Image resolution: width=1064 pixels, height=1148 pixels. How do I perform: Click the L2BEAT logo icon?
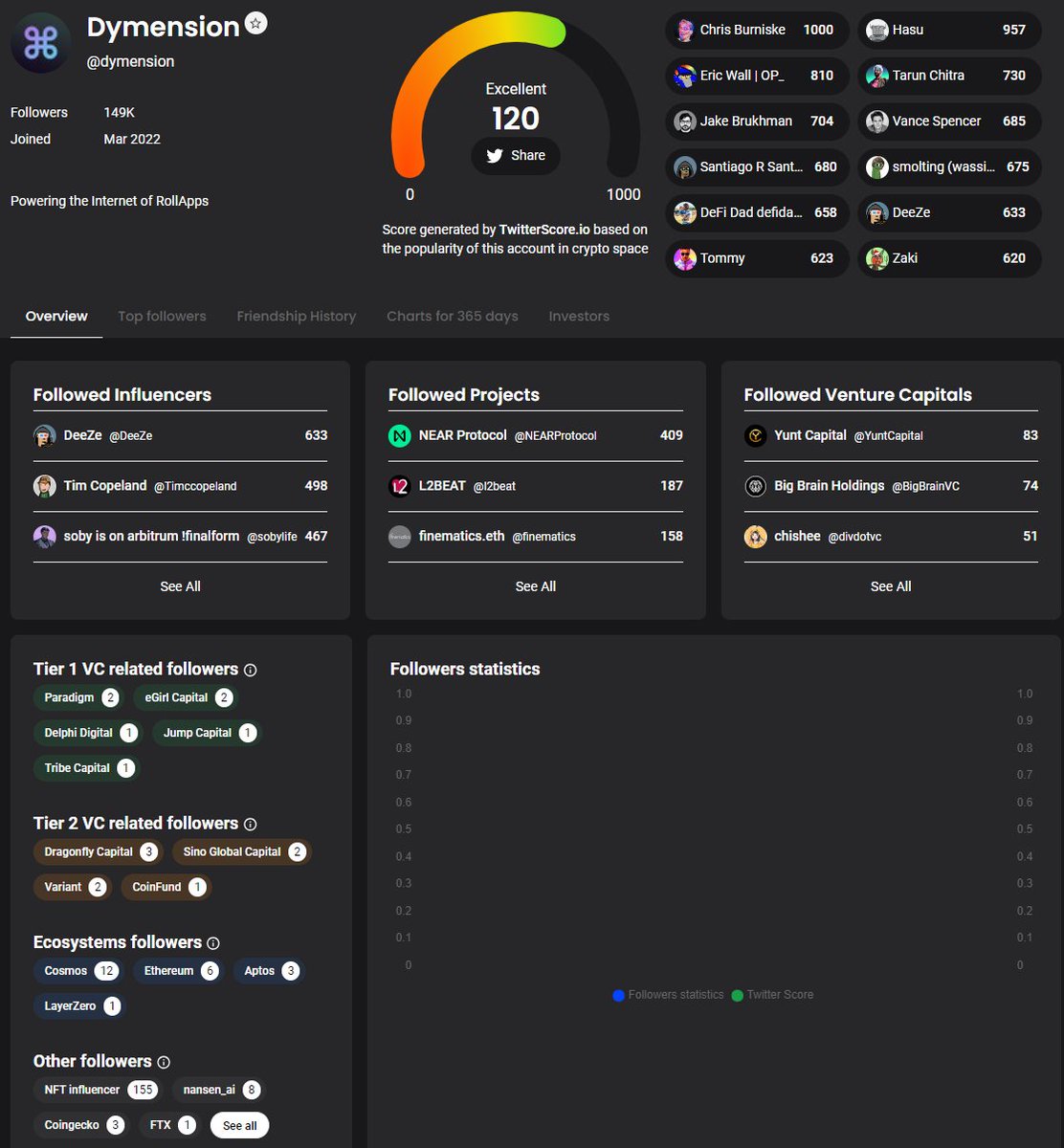[400, 486]
